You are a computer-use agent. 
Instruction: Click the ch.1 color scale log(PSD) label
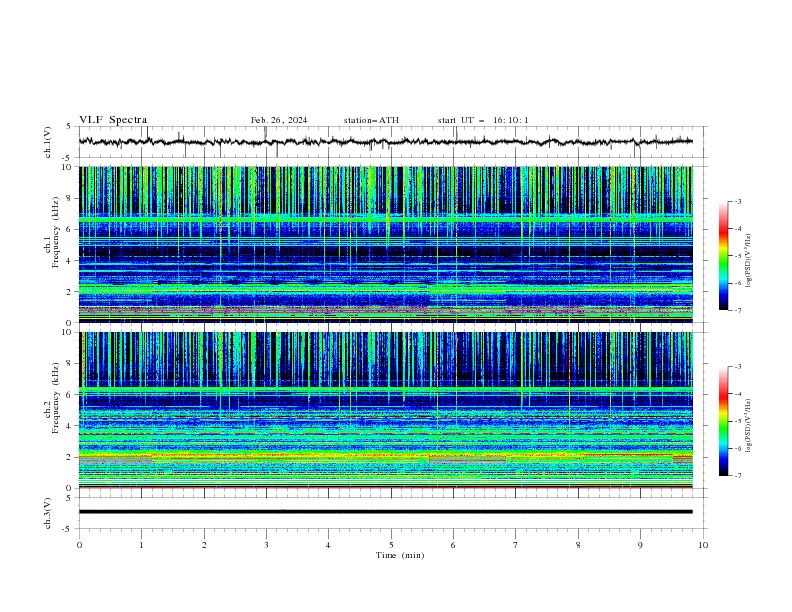(x=749, y=261)
